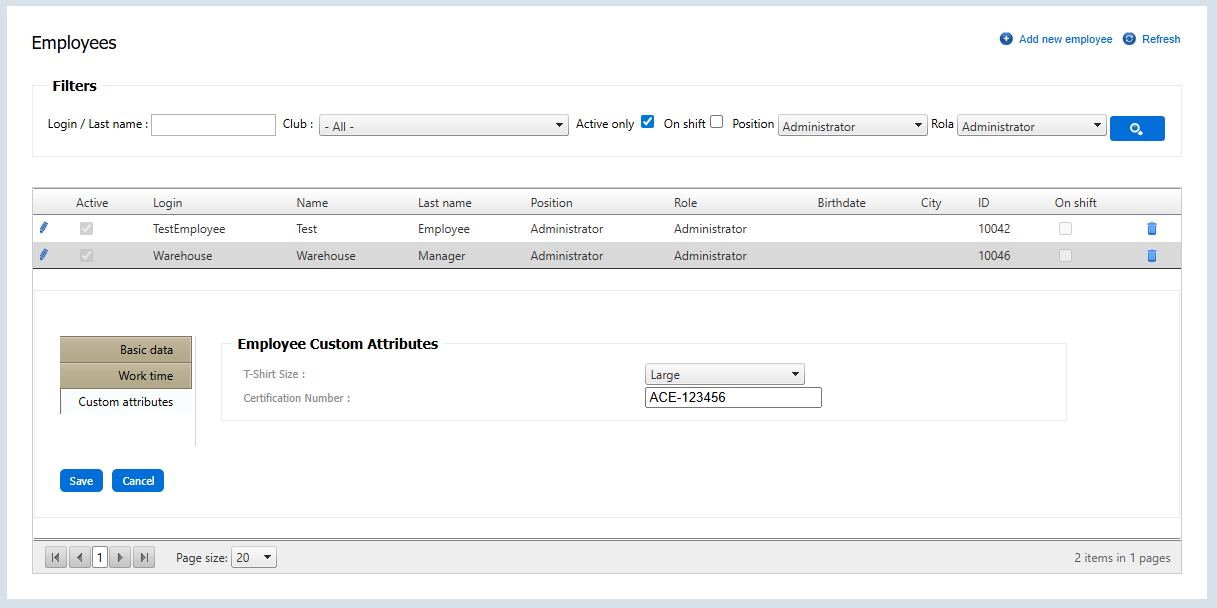Click the Certification Number input field

tap(733, 397)
